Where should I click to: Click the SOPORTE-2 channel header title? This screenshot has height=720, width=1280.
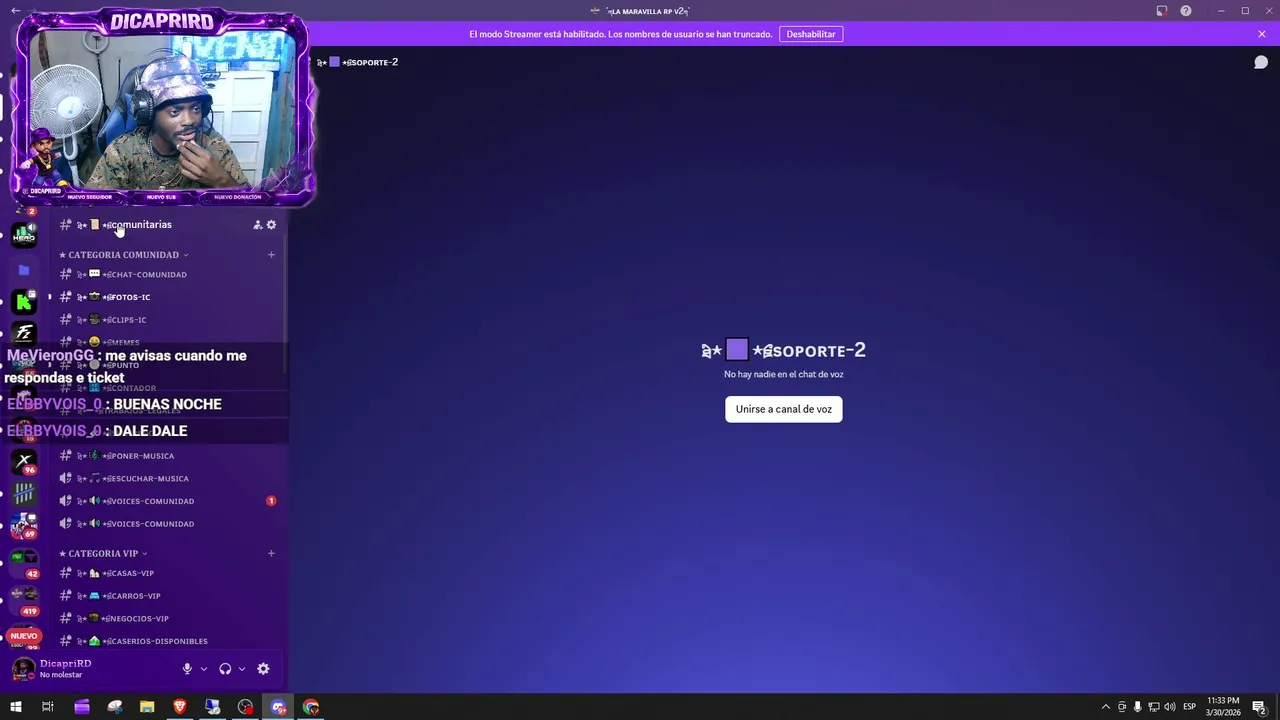[358, 62]
